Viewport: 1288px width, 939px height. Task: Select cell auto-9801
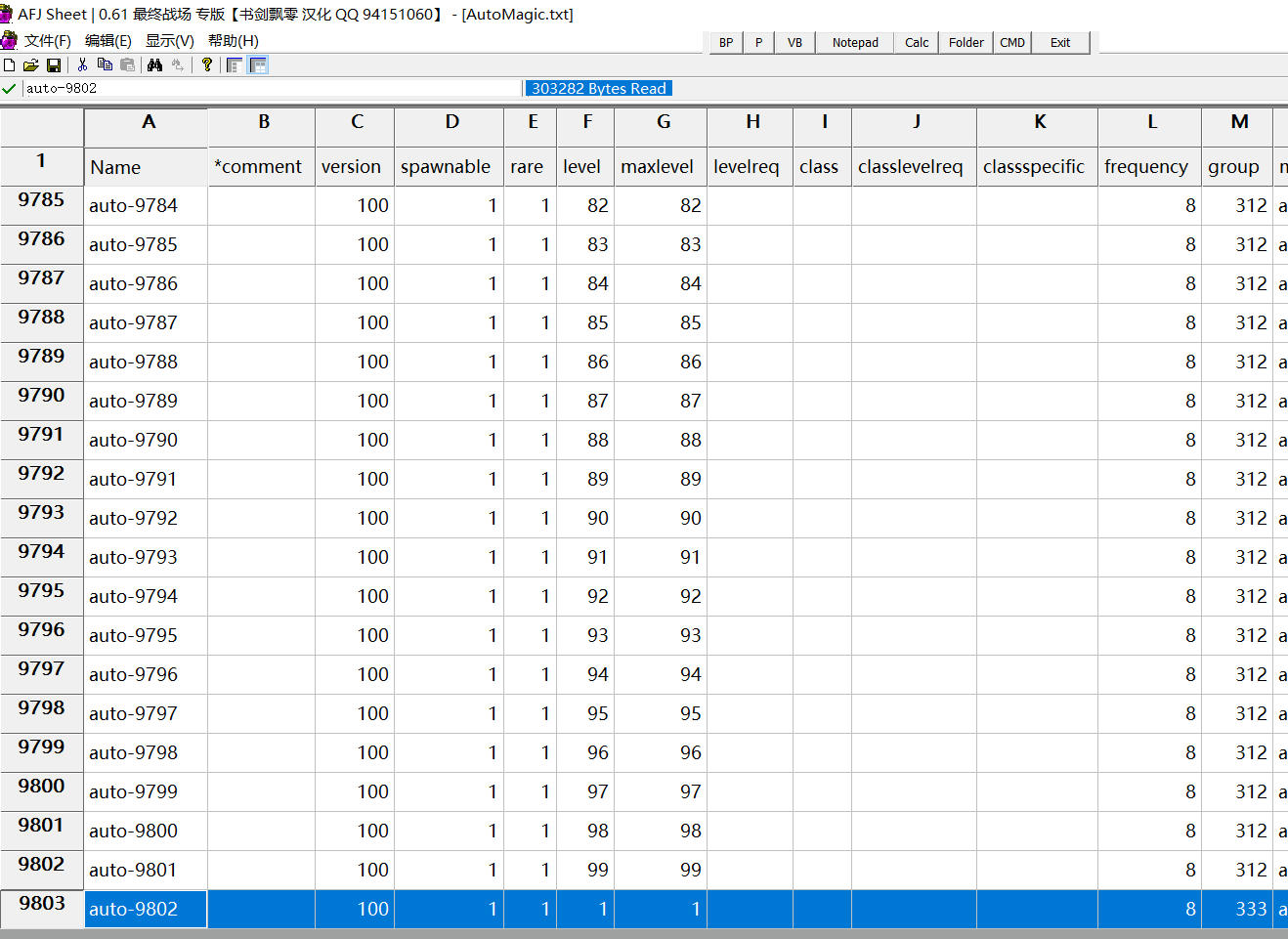click(147, 870)
